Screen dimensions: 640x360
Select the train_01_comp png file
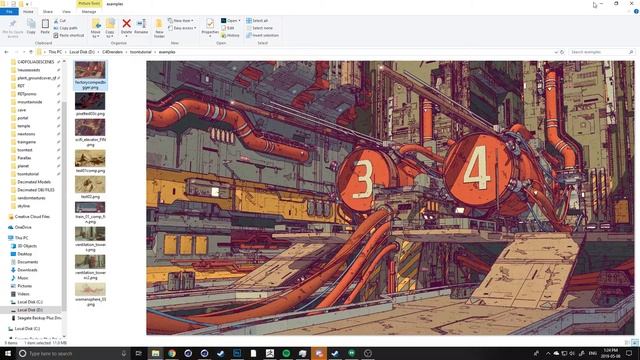point(90,213)
